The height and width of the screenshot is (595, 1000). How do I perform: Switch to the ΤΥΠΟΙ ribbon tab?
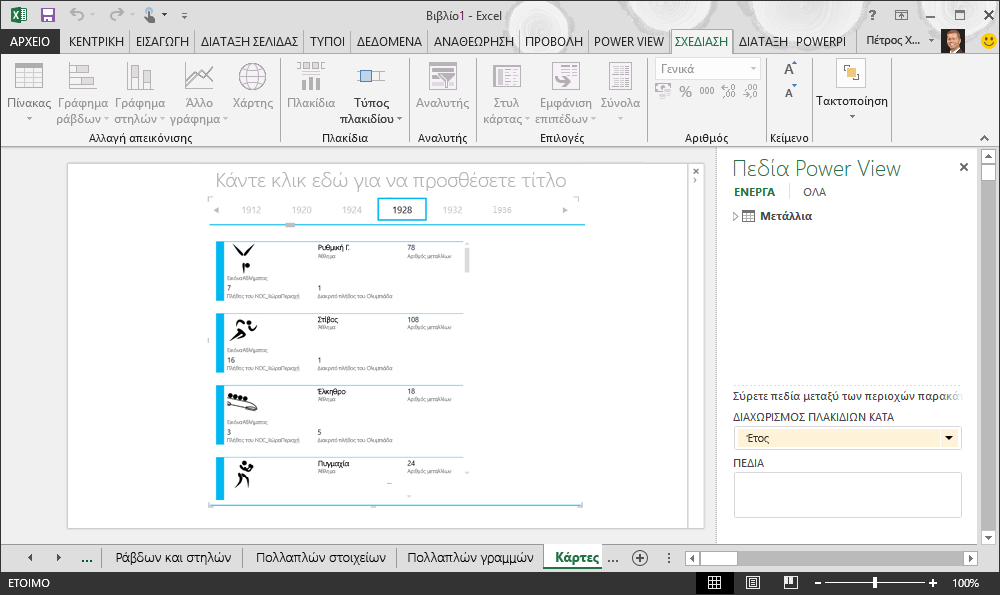327,41
